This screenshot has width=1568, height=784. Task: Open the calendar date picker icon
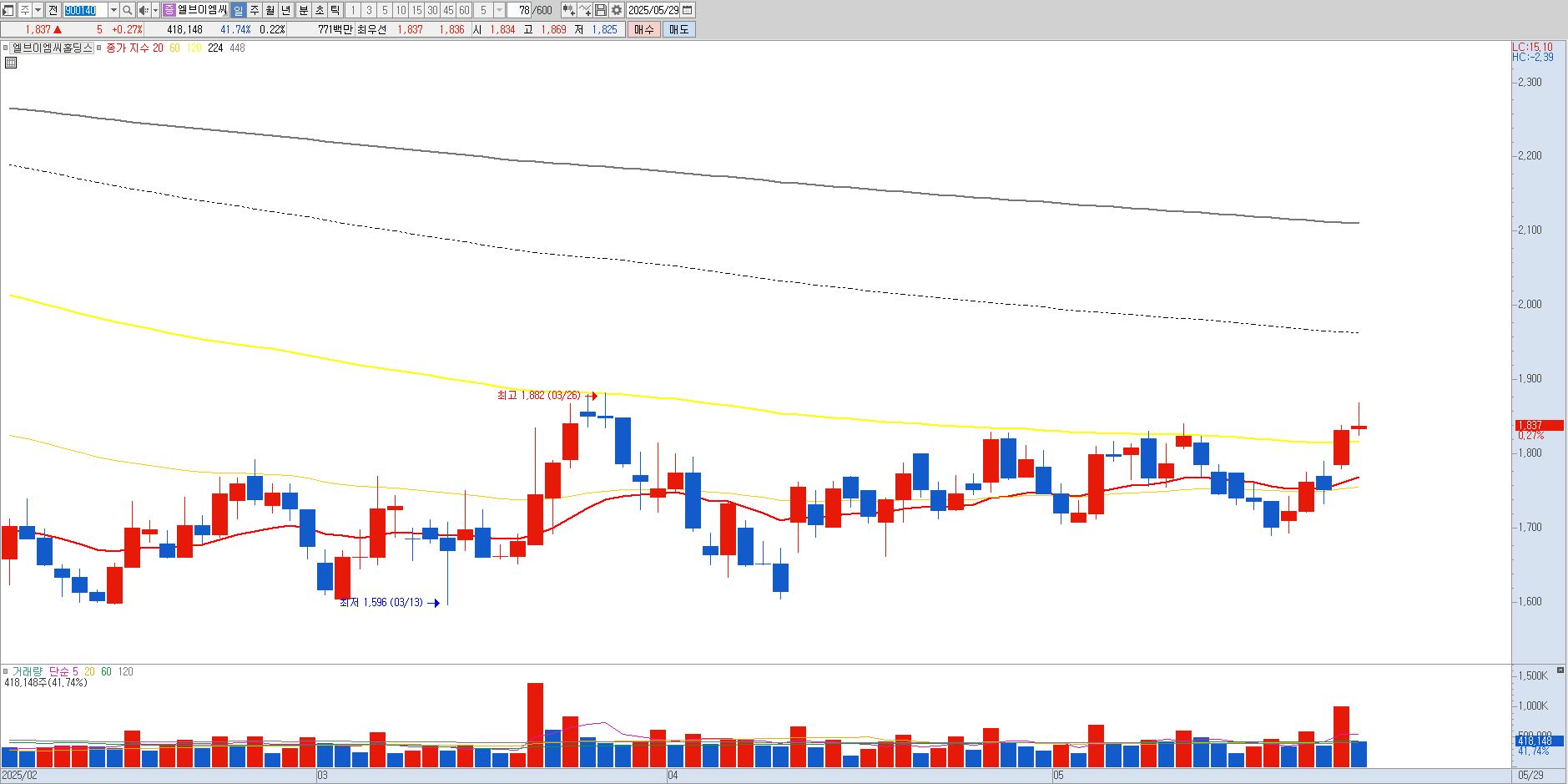click(x=687, y=10)
